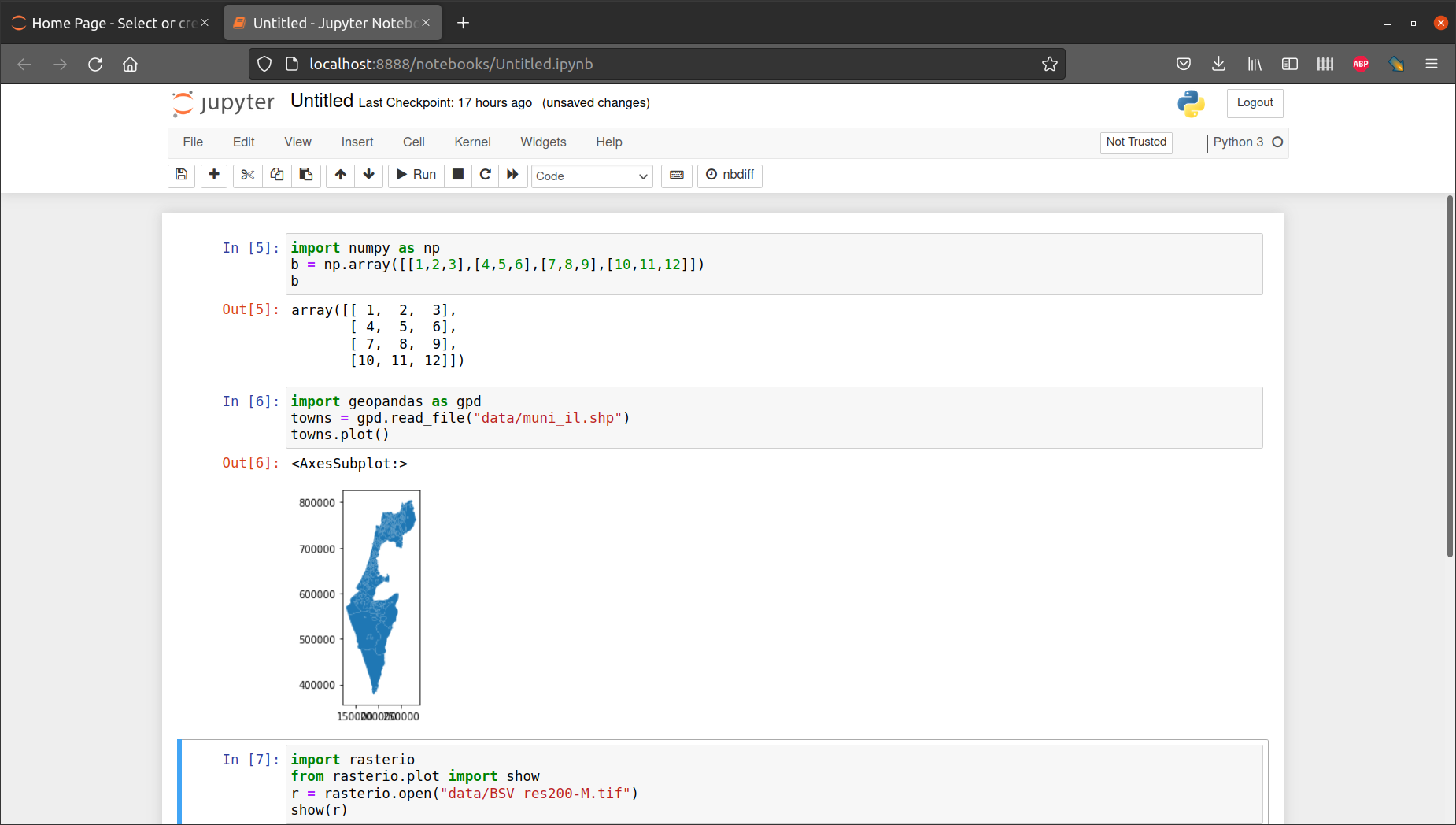Move the selected cell up
The height and width of the screenshot is (825, 1456).
click(x=340, y=175)
